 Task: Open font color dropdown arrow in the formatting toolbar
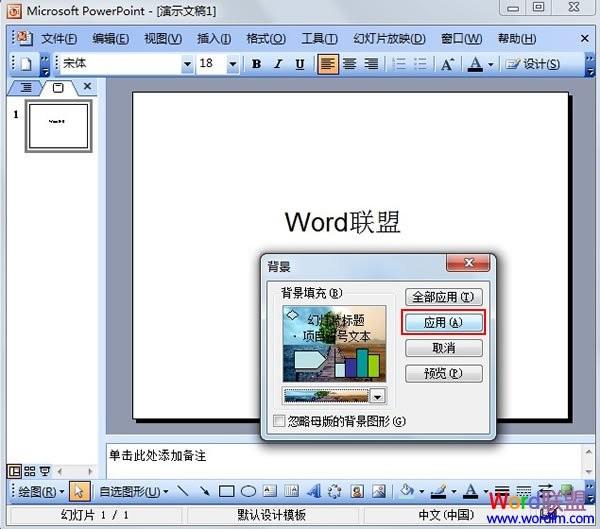491,64
